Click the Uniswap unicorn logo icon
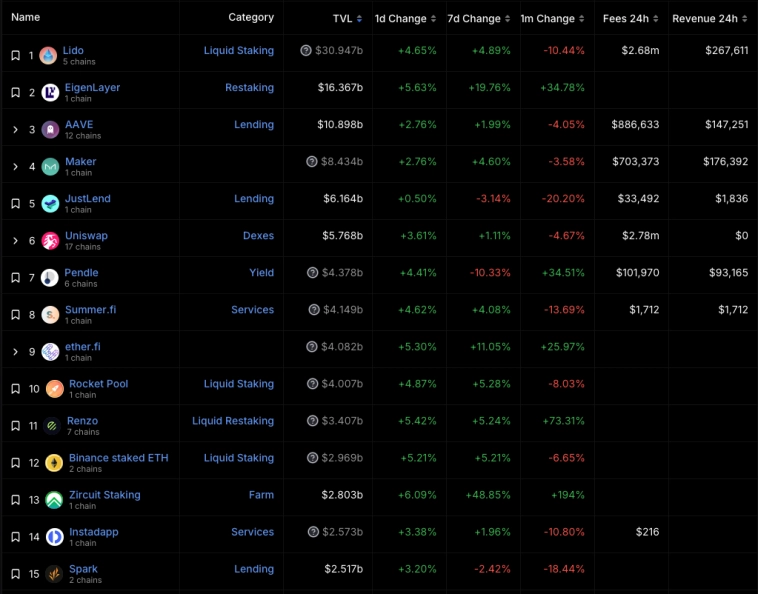The height and width of the screenshot is (594, 758). (50, 241)
